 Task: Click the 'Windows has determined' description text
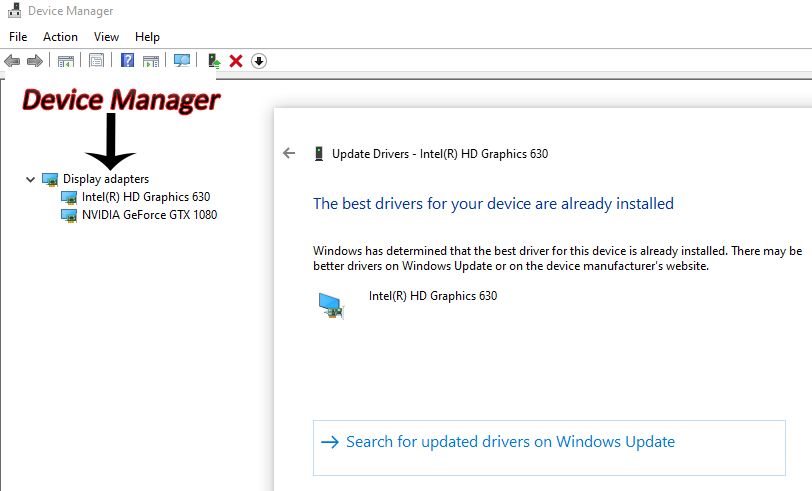[557, 258]
